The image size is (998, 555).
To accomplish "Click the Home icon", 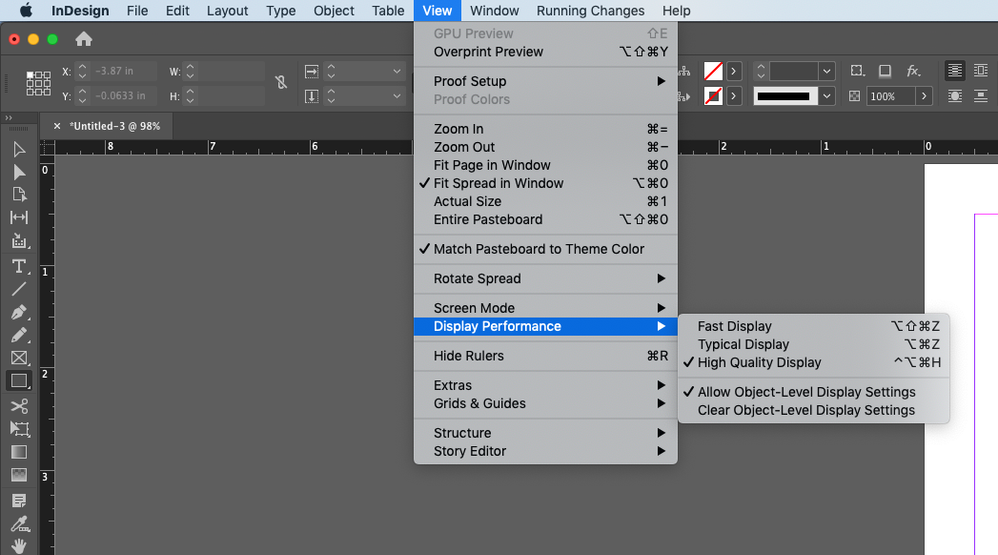I will [x=84, y=39].
